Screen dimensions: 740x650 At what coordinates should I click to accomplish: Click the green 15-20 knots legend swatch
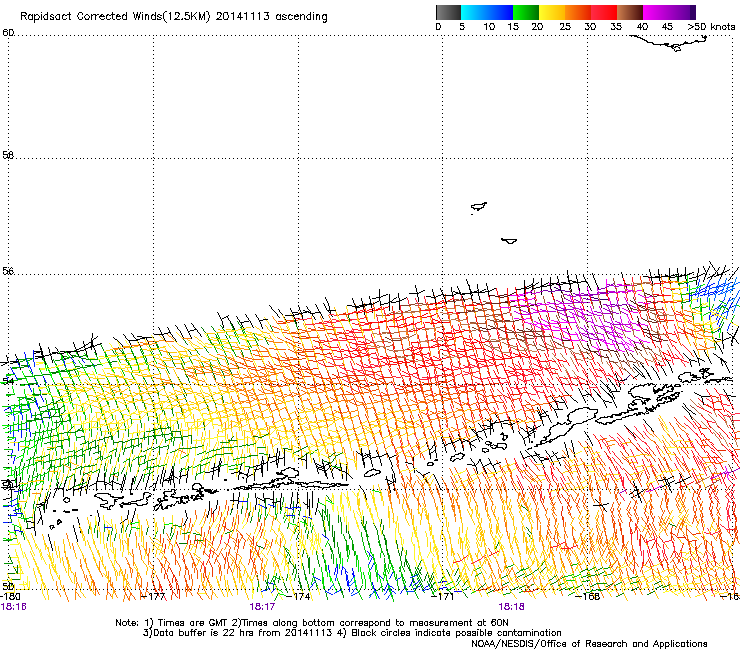coord(526,12)
